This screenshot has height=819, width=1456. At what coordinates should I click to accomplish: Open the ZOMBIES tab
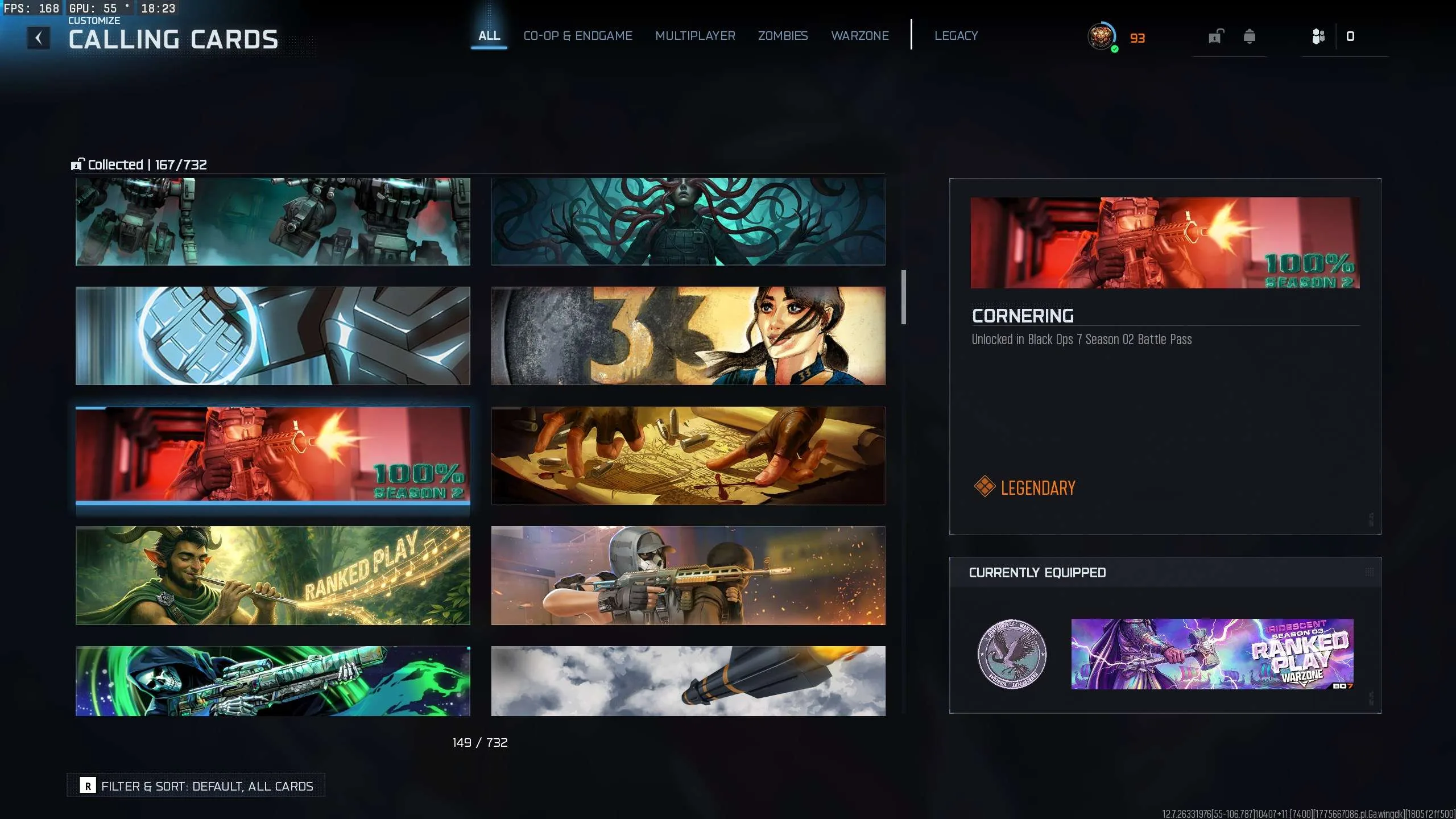coord(783,35)
